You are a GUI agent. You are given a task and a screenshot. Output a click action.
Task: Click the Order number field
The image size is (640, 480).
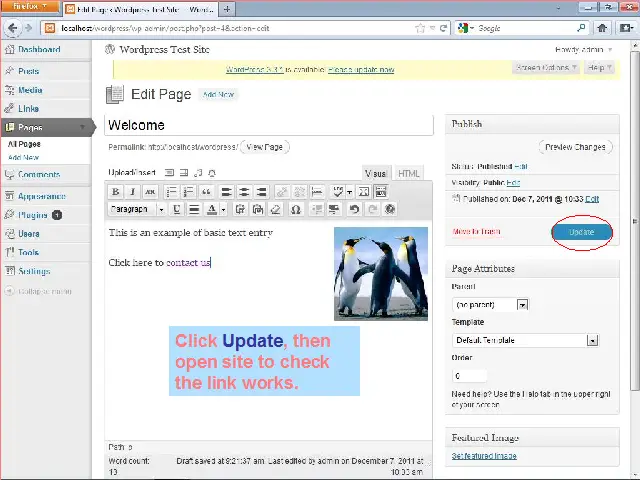pyautogui.click(x=469, y=376)
